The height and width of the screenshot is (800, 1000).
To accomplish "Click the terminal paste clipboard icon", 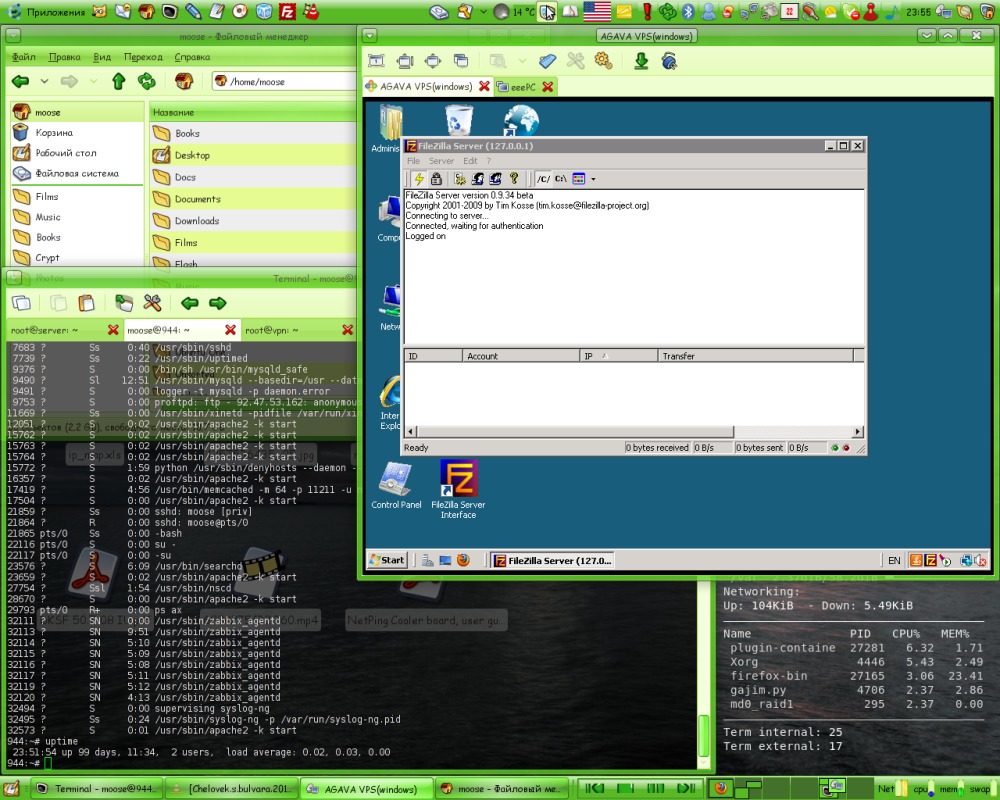I will pyautogui.click(x=86, y=303).
